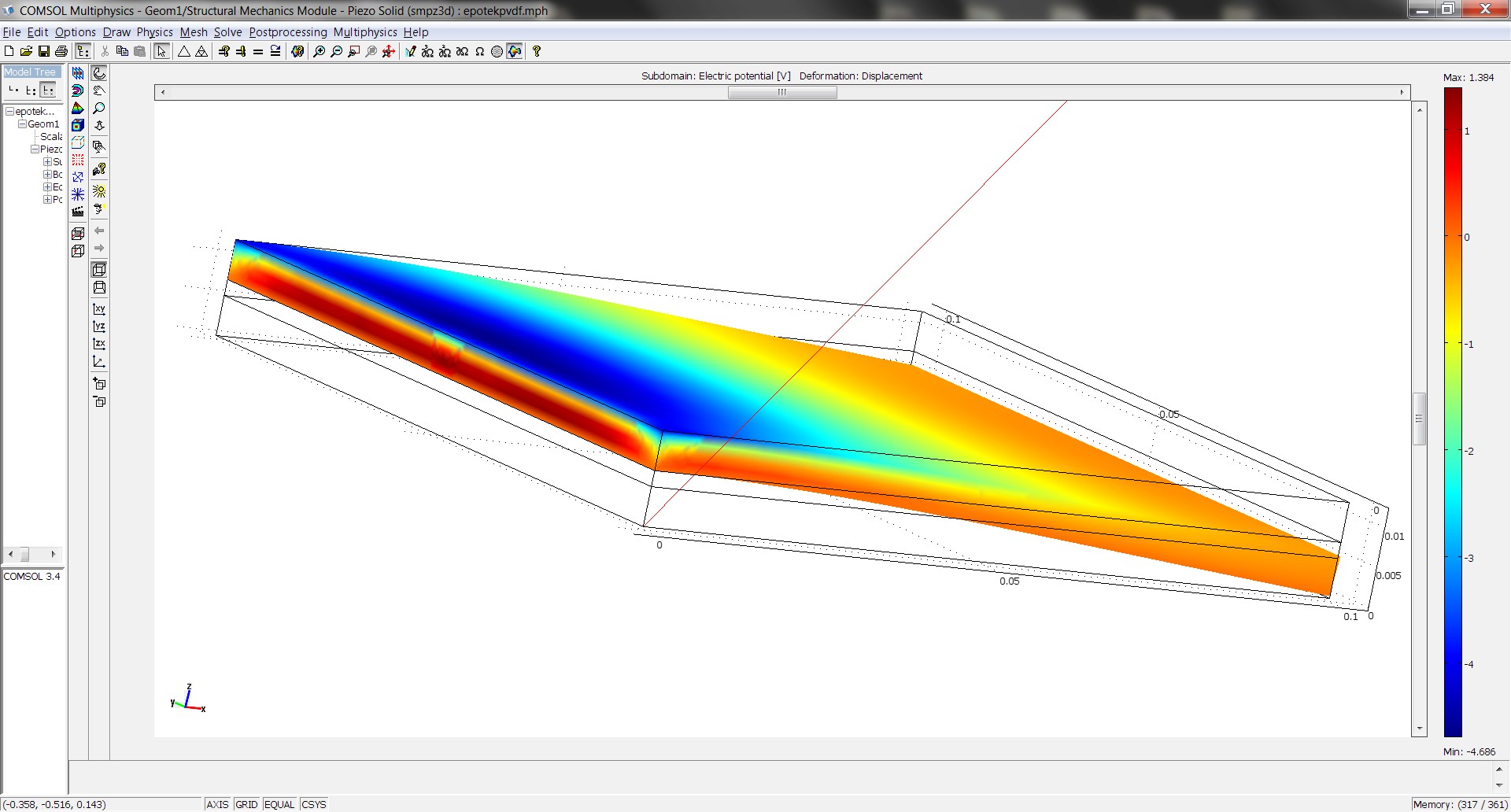
Task: Activate Zoom Window tool
Action: 353,51
